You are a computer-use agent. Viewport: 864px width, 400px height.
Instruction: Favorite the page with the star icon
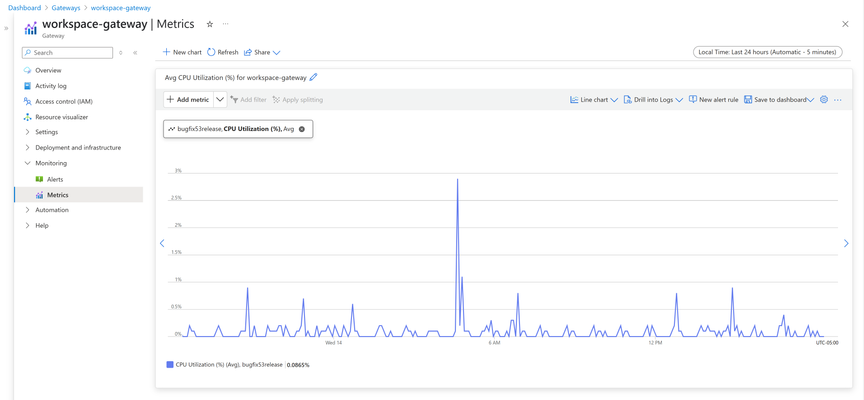(209, 24)
